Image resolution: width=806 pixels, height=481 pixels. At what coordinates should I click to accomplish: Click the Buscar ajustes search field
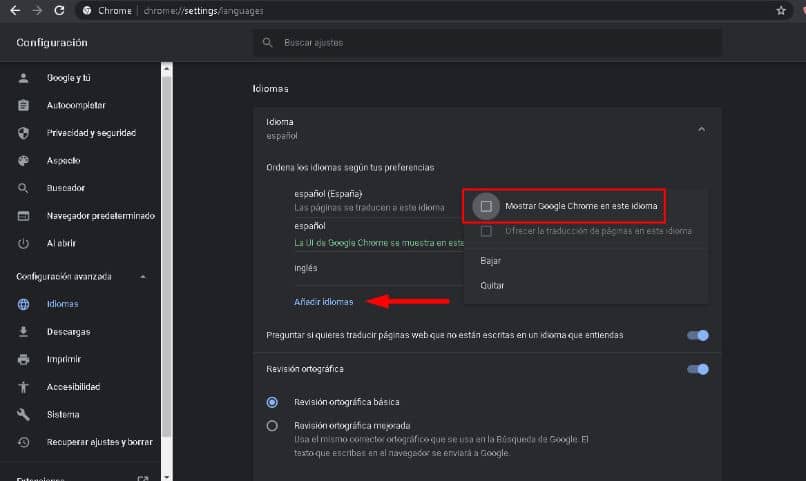(x=488, y=43)
